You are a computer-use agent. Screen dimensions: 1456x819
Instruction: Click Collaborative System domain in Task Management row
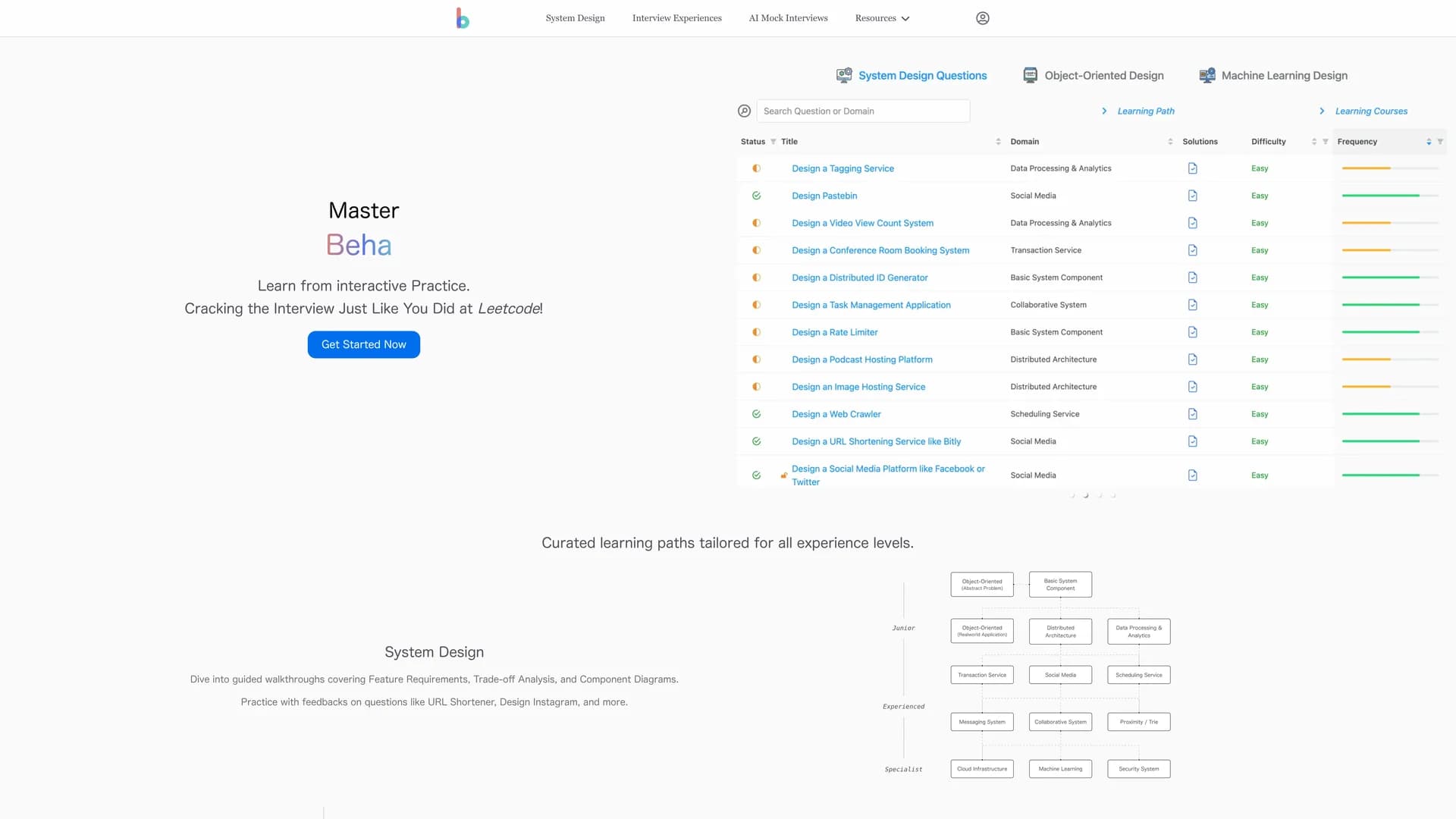pyautogui.click(x=1048, y=305)
